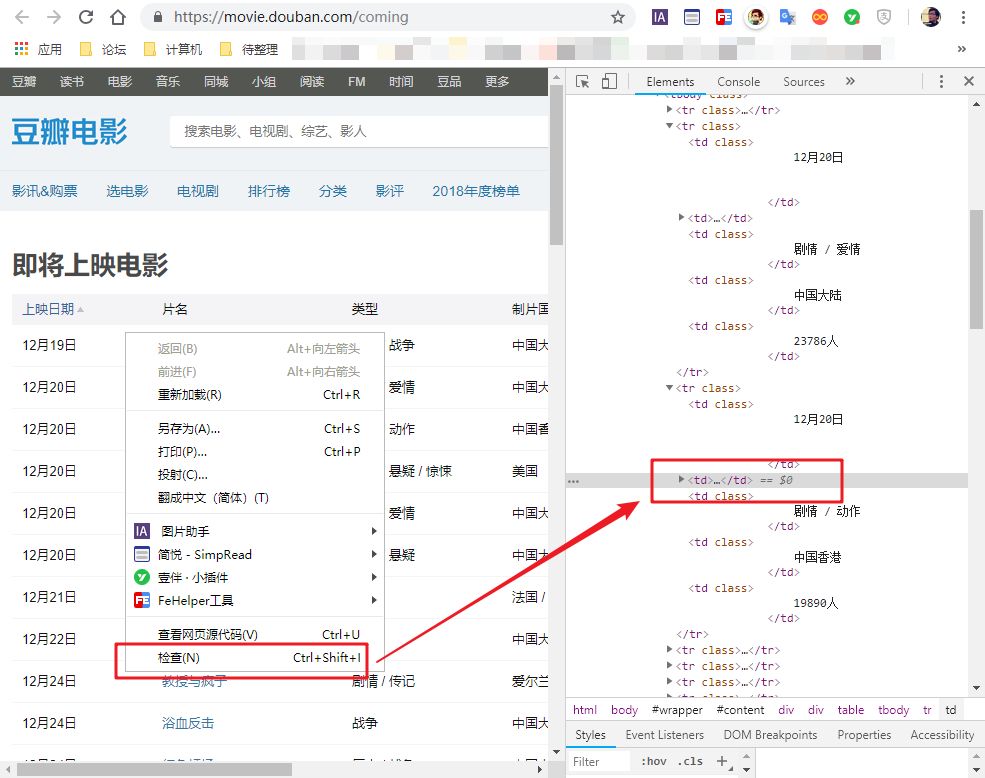Click the browser back arrow
This screenshot has width=985, height=778.
(x=22, y=17)
